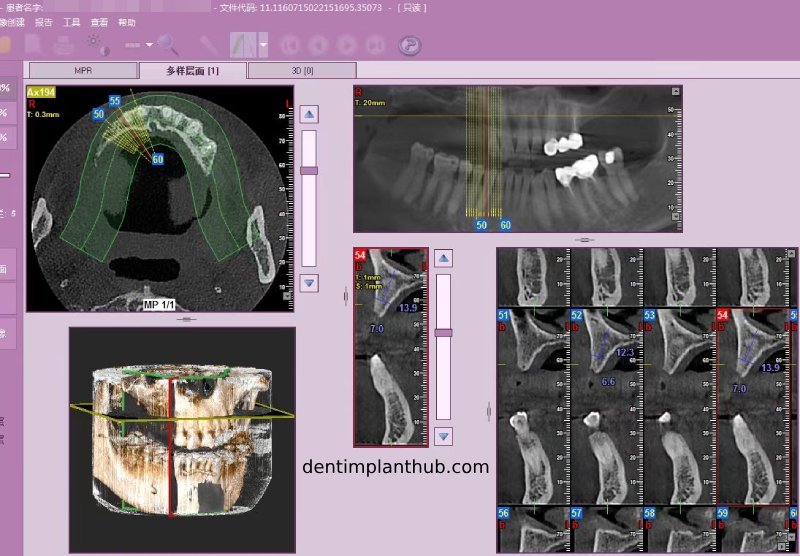Viewport: 800px width, 556px height.
Task: Click slice grid top-right scroll up button
Action: pos(792,254)
